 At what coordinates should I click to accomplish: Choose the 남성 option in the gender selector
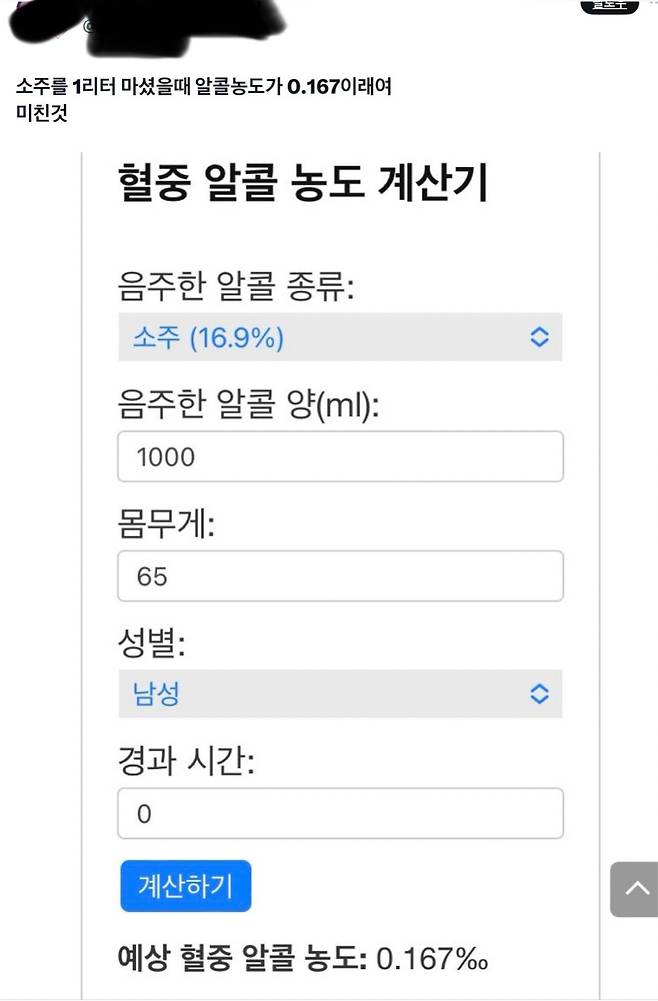[x=340, y=693]
